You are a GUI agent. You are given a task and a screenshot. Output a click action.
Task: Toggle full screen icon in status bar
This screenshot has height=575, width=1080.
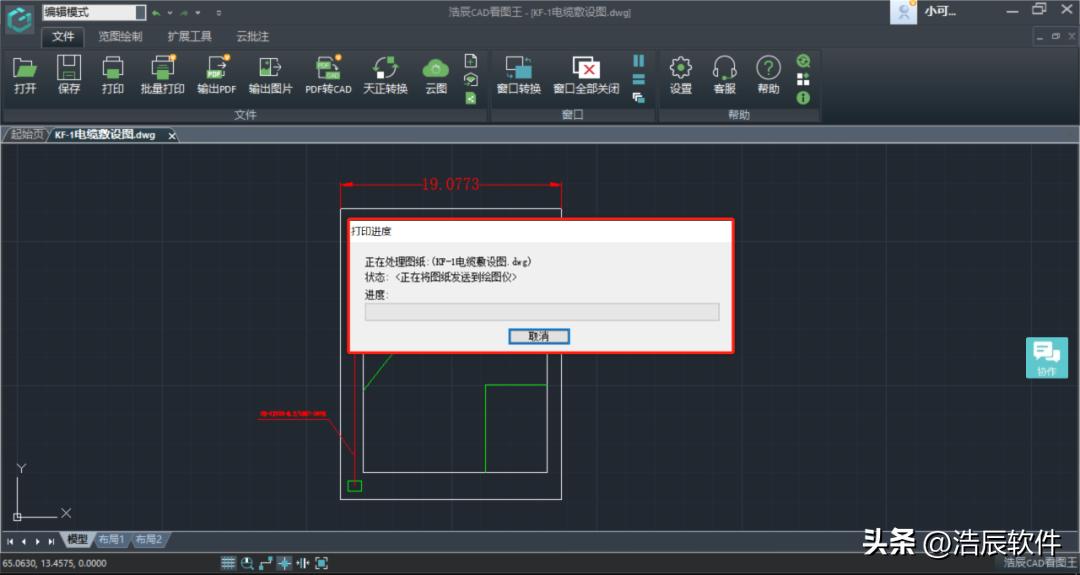pyautogui.click(x=322, y=563)
